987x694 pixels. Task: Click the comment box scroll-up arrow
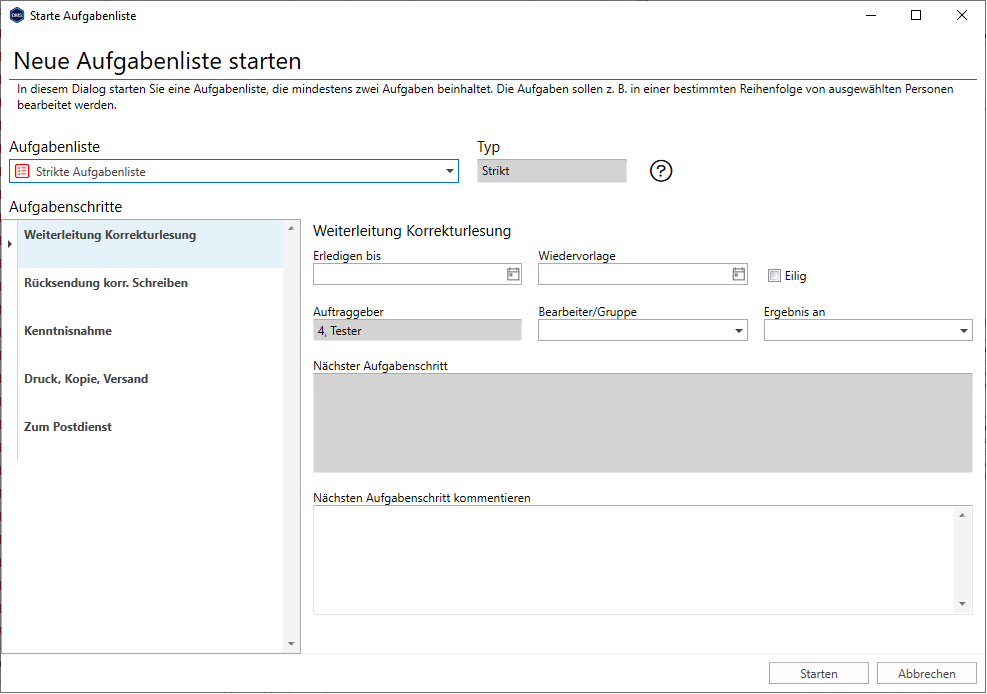tap(962, 515)
